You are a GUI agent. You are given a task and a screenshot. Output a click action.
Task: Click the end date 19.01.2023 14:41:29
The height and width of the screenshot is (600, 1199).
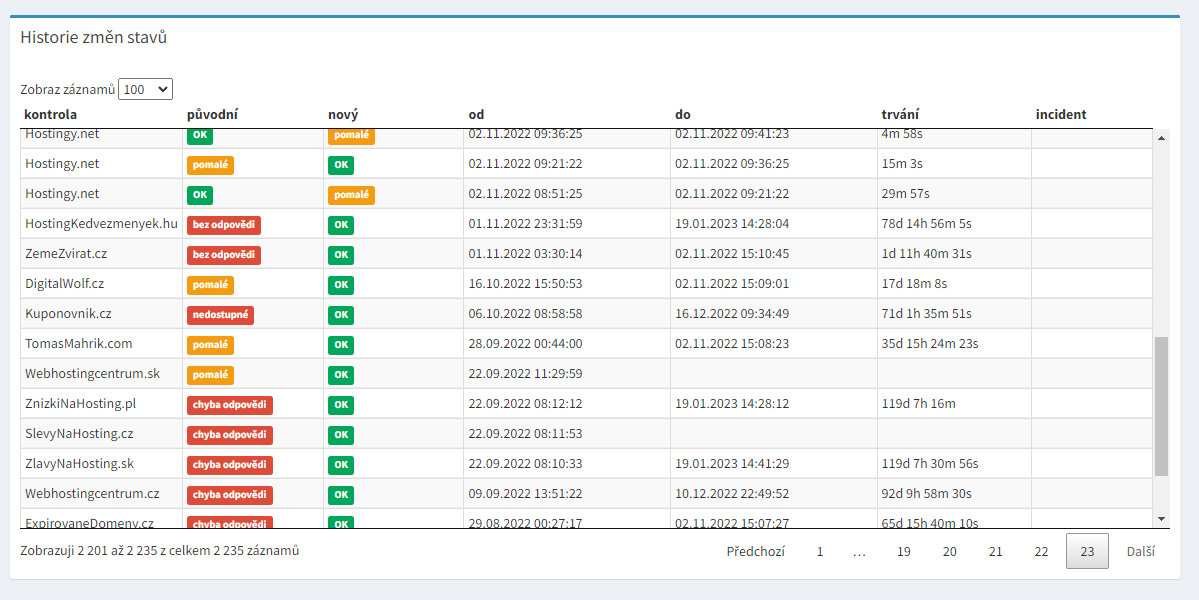[x=732, y=463]
